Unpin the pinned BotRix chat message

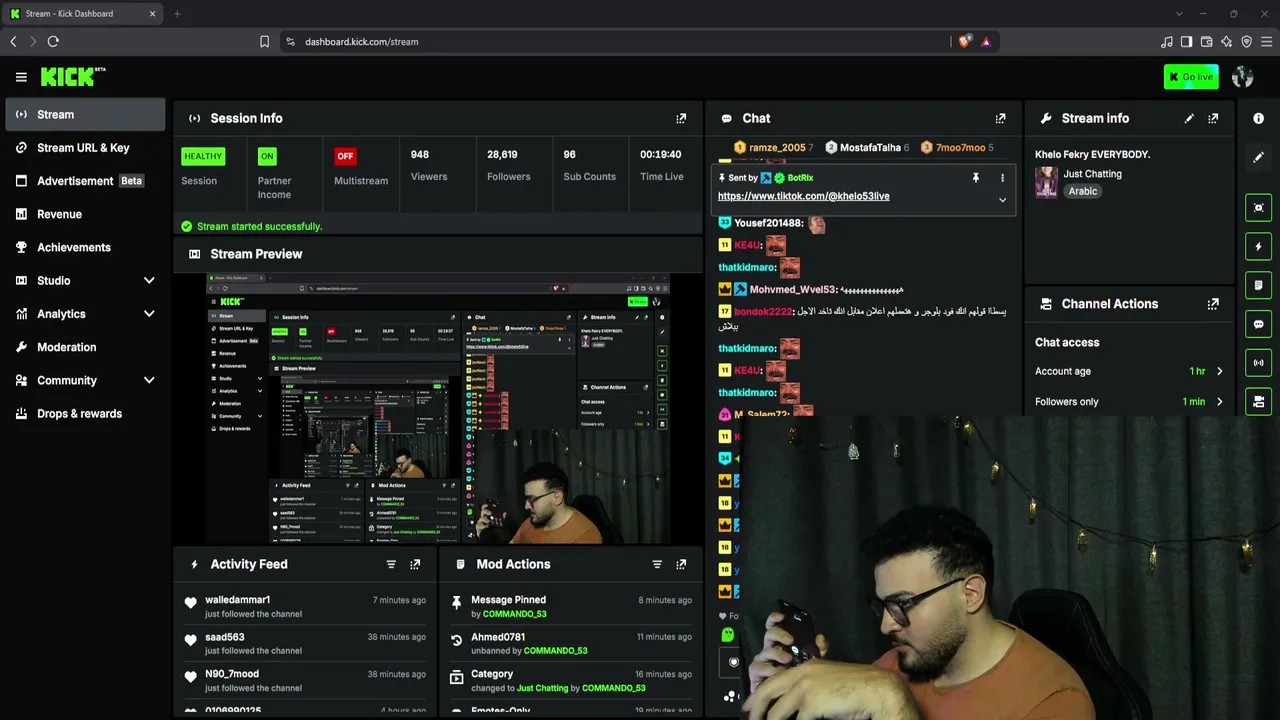975,178
